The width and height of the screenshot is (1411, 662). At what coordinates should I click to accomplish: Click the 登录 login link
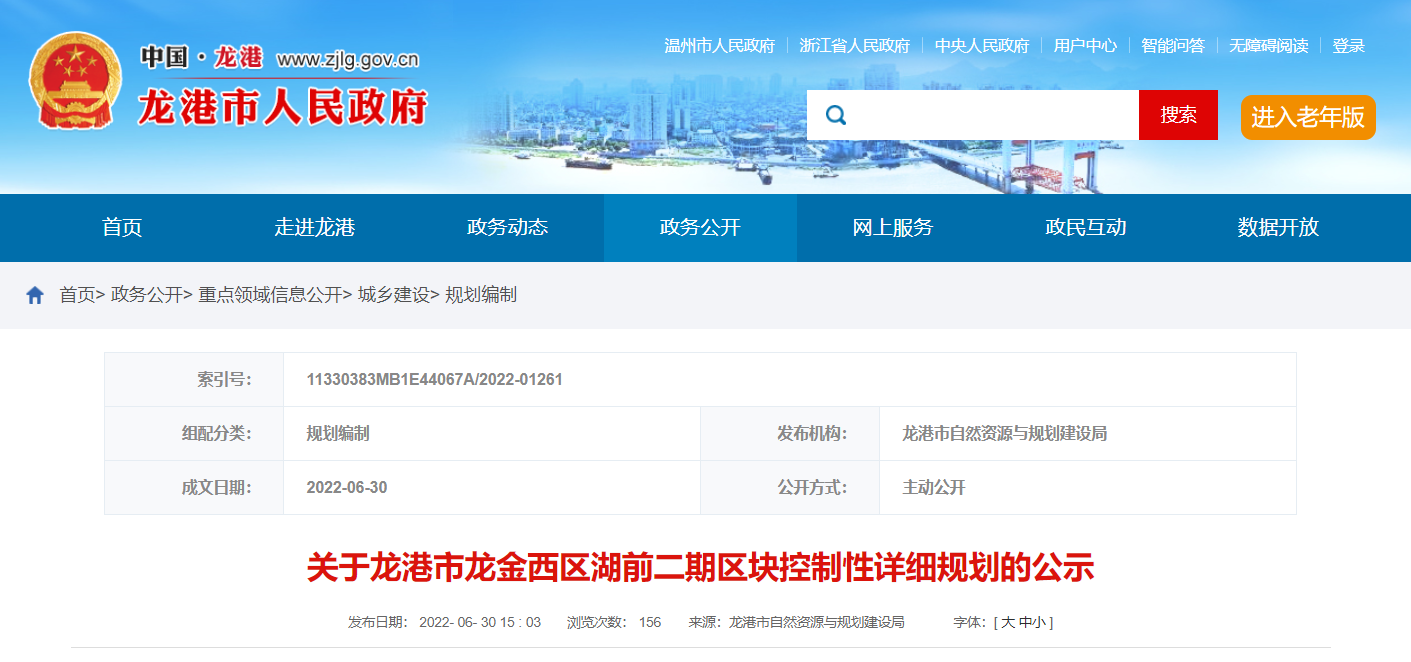[x=1349, y=46]
